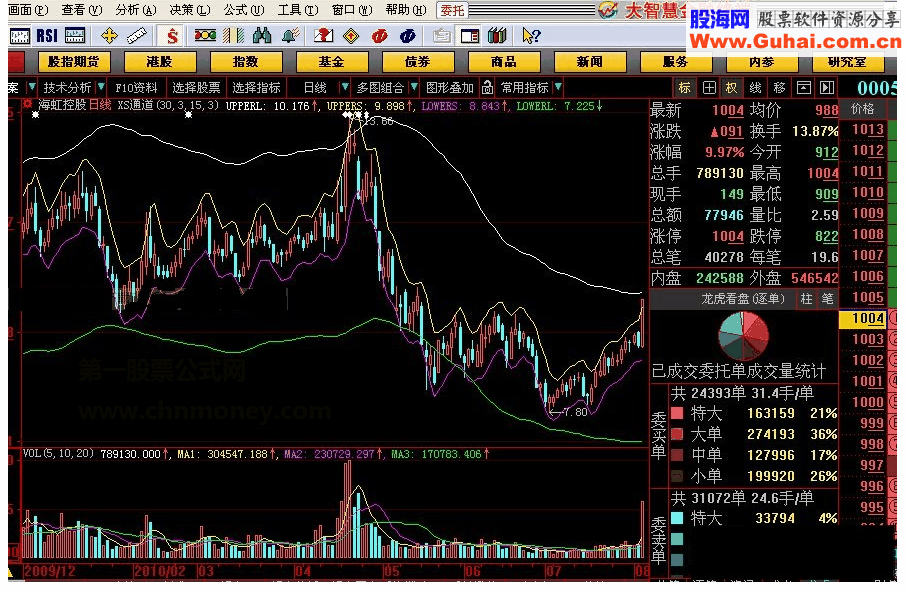
Task: Open the 查看(V) menu
Action: click(x=82, y=10)
